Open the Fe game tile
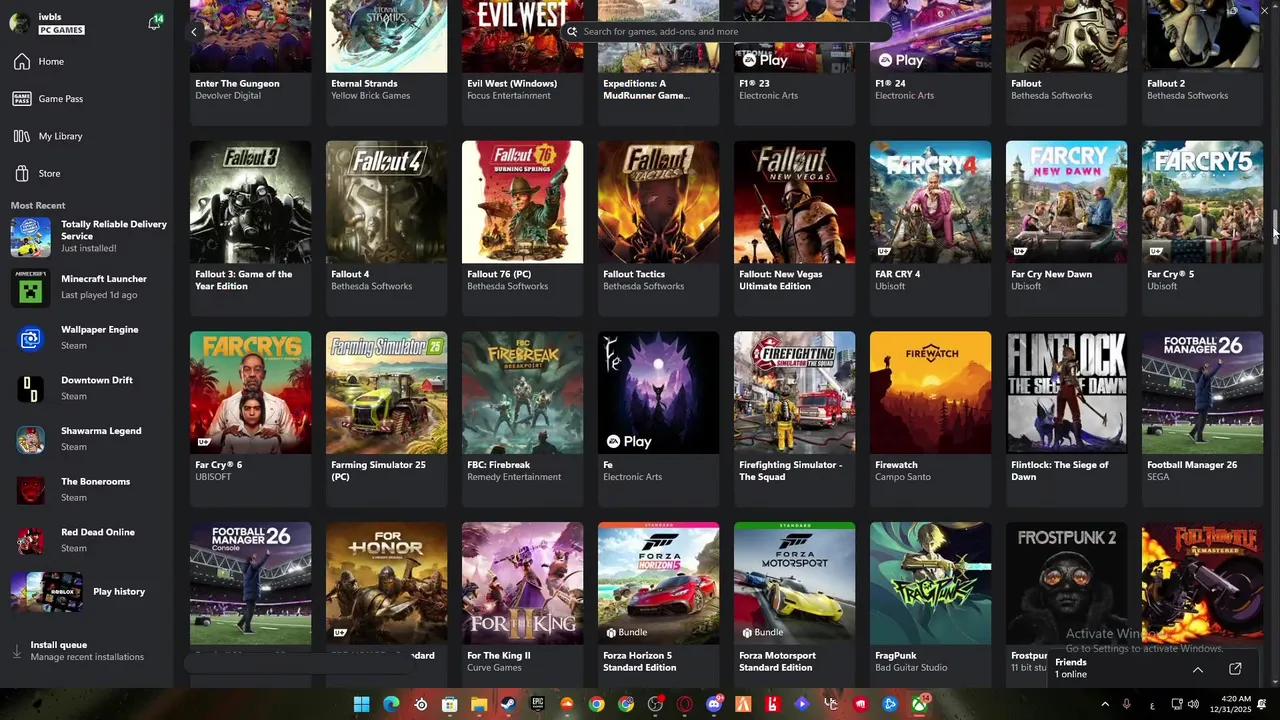This screenshot has height=720, width=1280. click(658, 419)
